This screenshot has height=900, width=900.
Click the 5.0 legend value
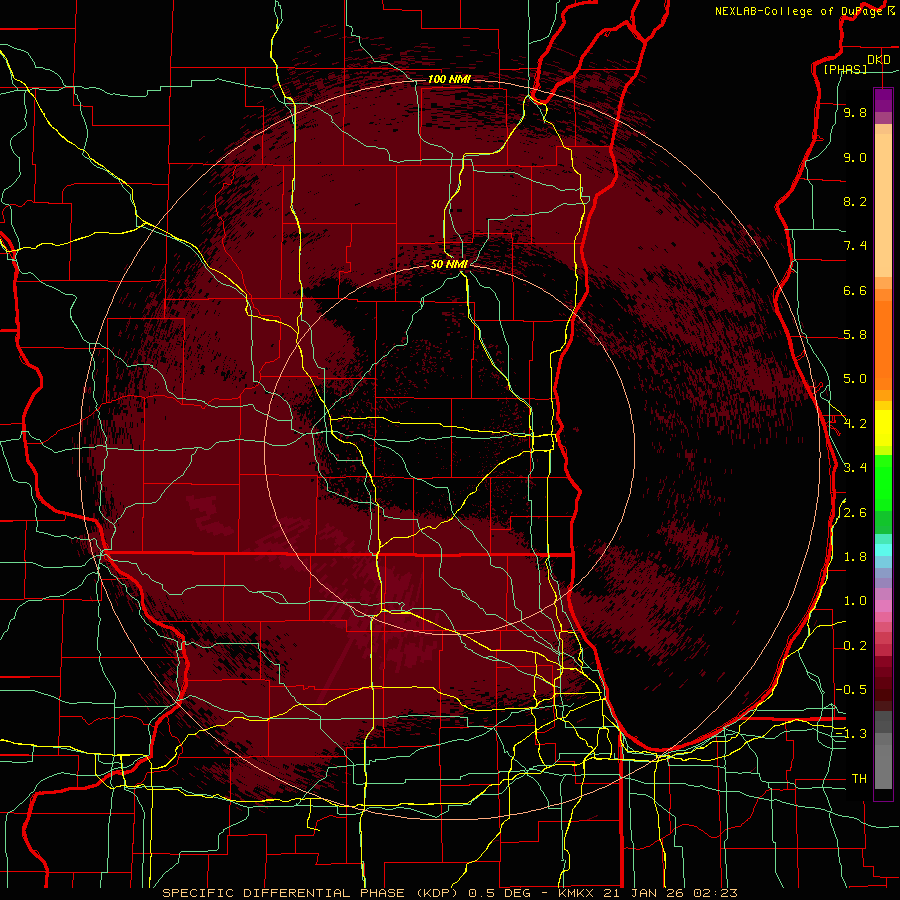coord(855,379)
